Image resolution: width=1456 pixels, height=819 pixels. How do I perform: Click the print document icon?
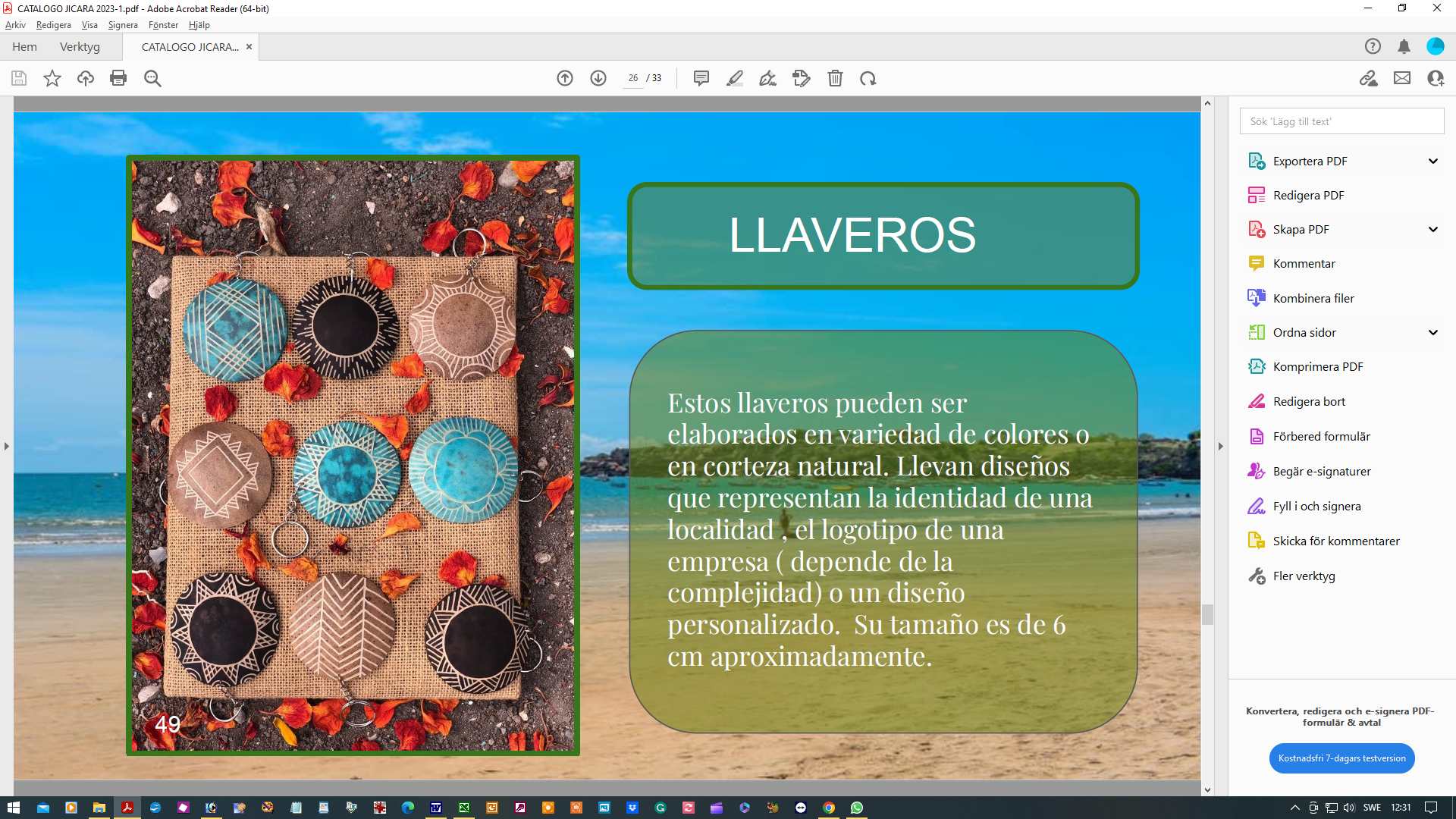click(x=118, y=78)
